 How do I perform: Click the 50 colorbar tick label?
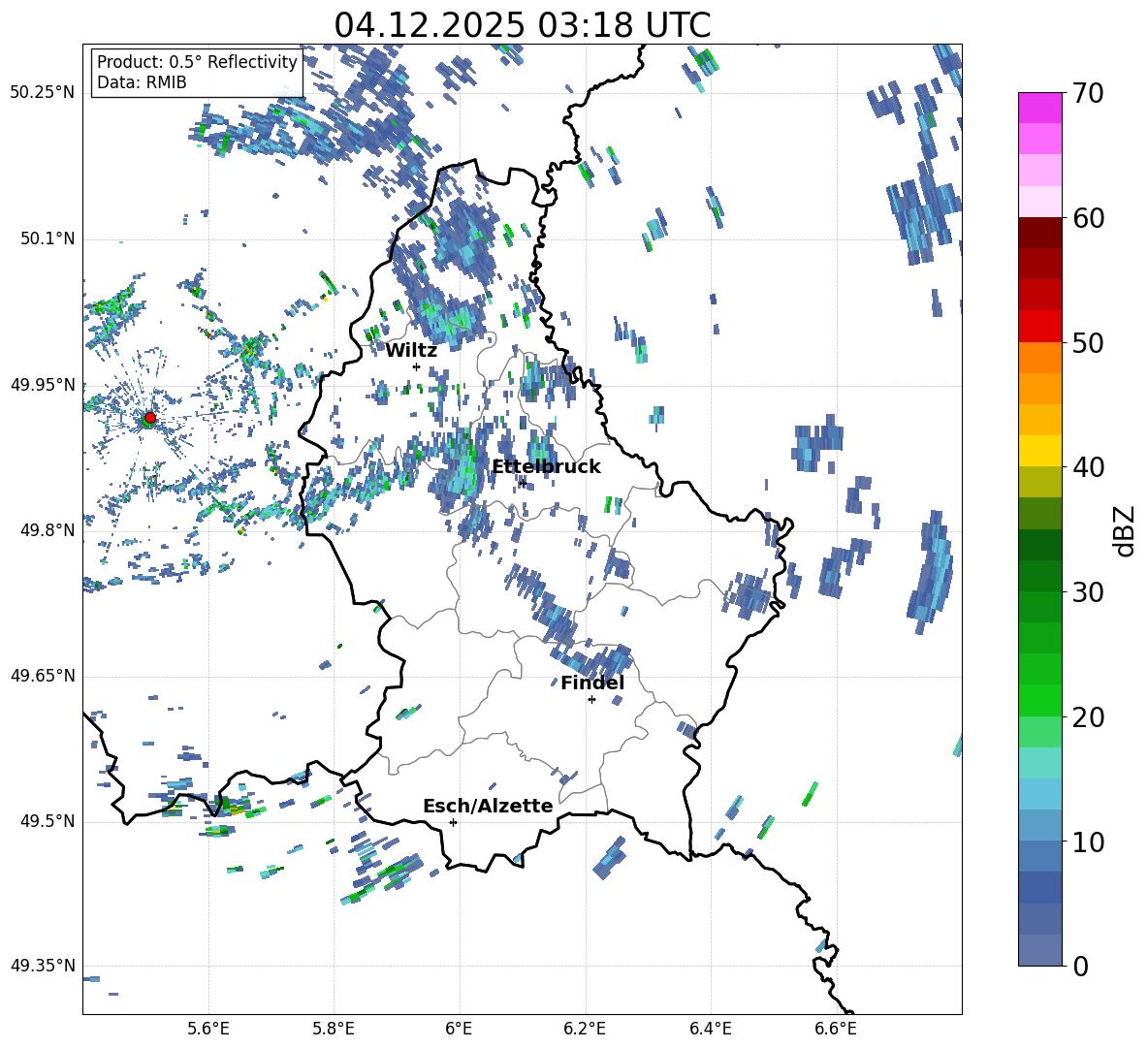click(1088, 342)
